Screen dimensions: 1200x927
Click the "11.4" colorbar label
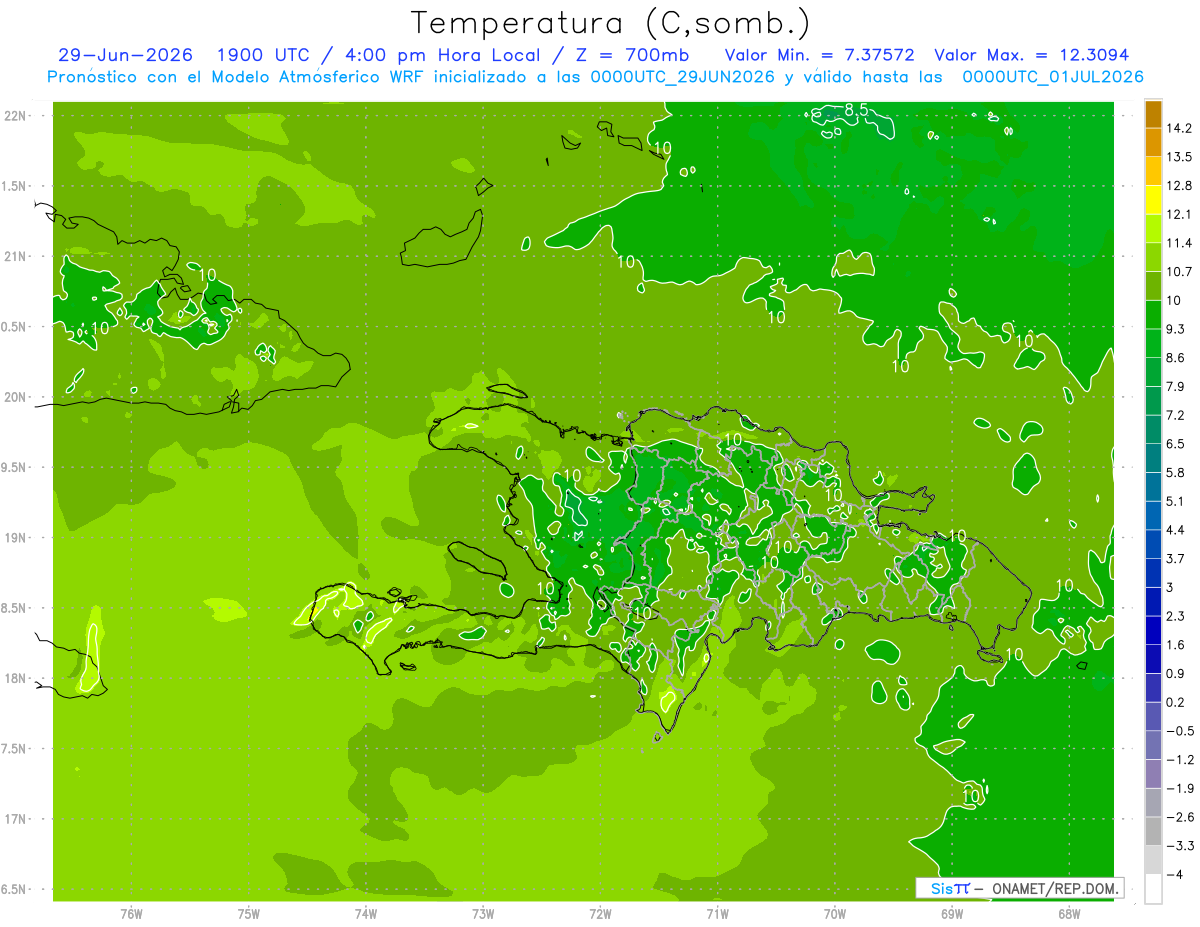coord(1180,243)
